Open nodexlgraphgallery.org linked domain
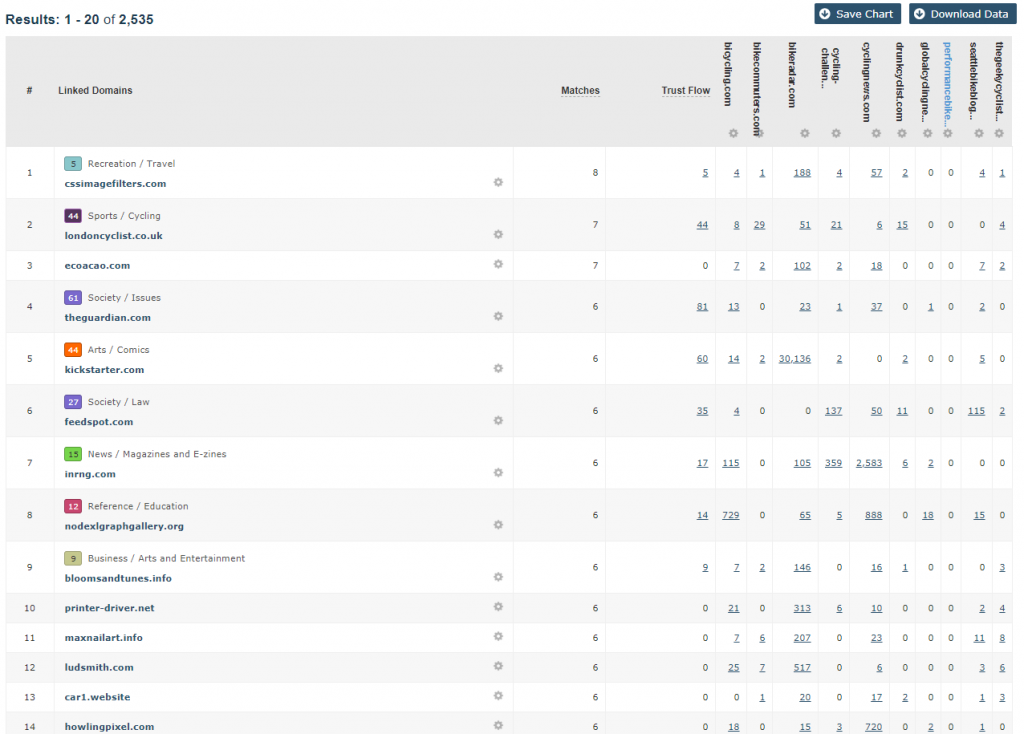1024x734 pixels. point(124,526)
